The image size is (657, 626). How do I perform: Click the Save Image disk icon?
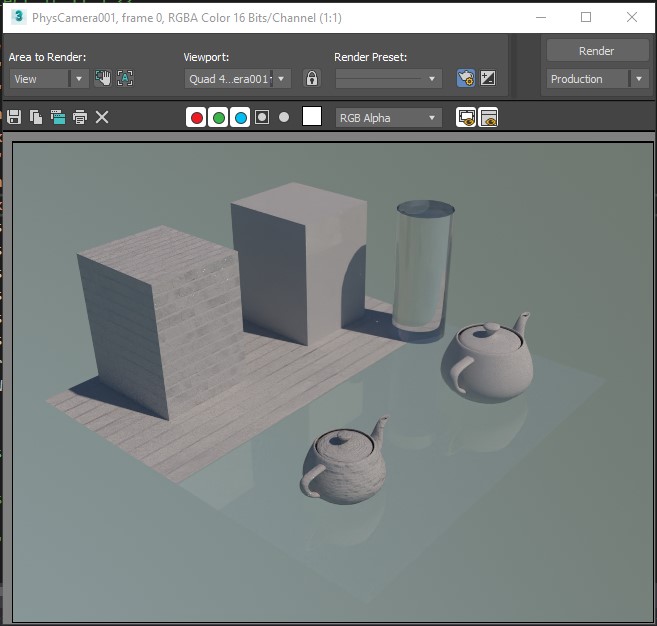point(14,117)
